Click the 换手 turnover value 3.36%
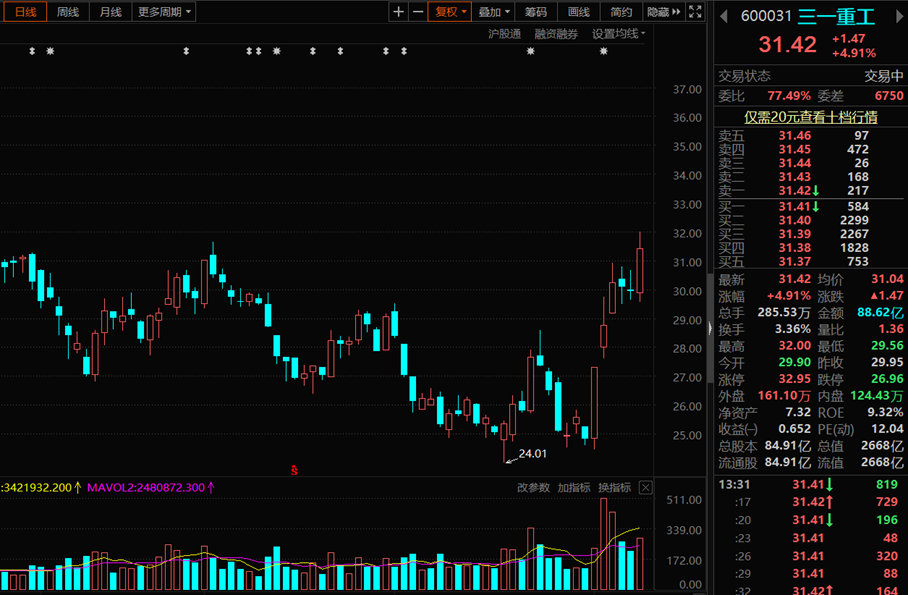This screenshot has height=595, width=908. [793, 329]
